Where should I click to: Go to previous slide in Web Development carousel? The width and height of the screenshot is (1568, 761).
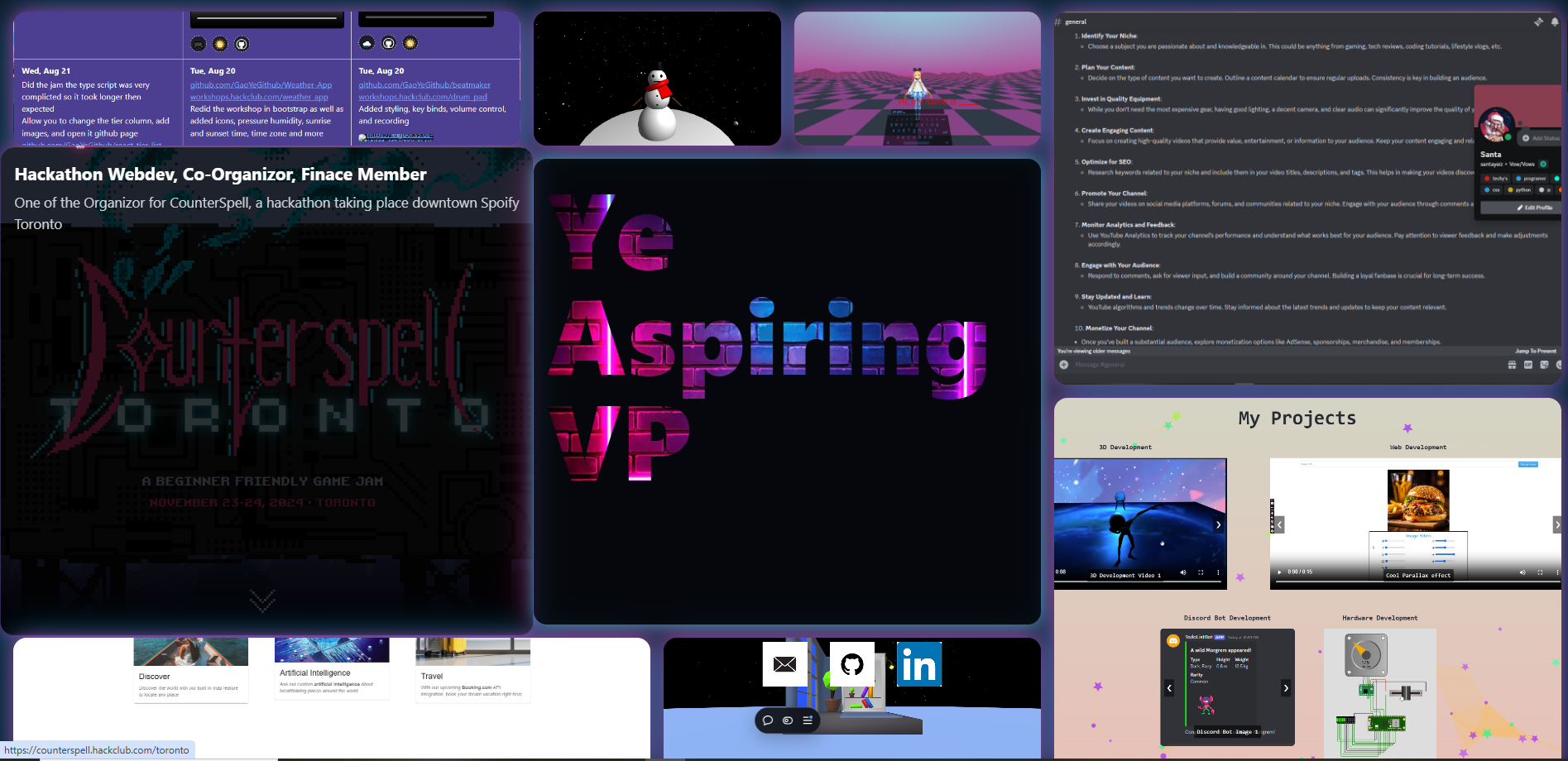click(1279, 524)
